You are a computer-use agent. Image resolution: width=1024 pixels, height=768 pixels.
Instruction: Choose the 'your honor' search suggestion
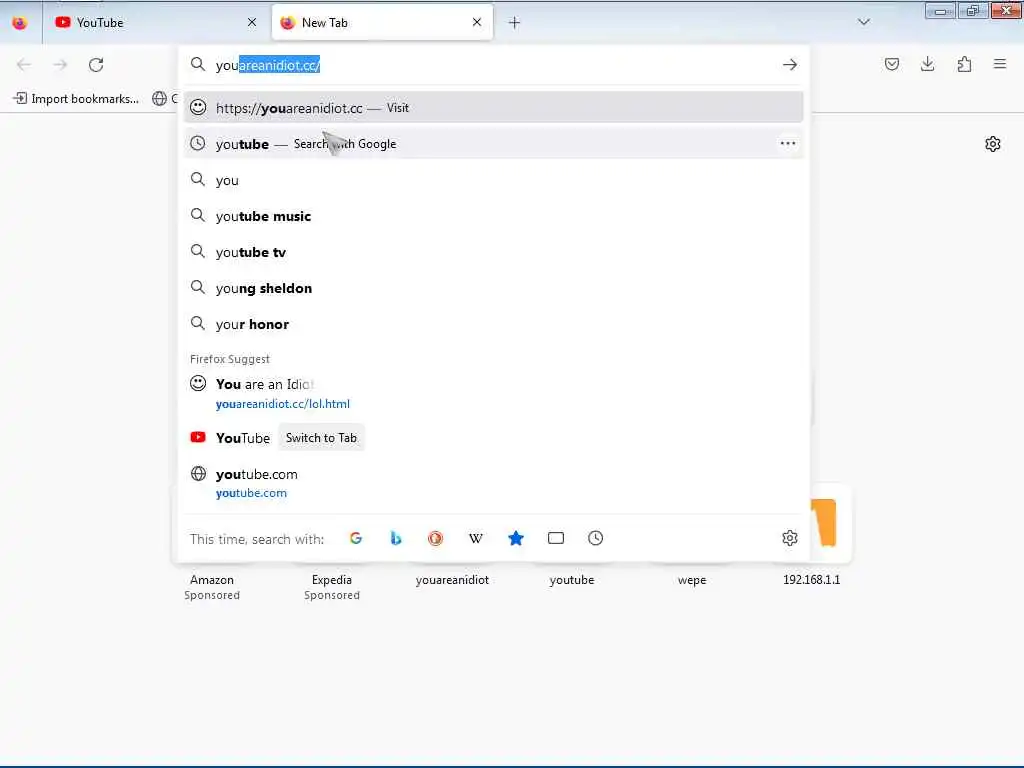coord(493,324)
